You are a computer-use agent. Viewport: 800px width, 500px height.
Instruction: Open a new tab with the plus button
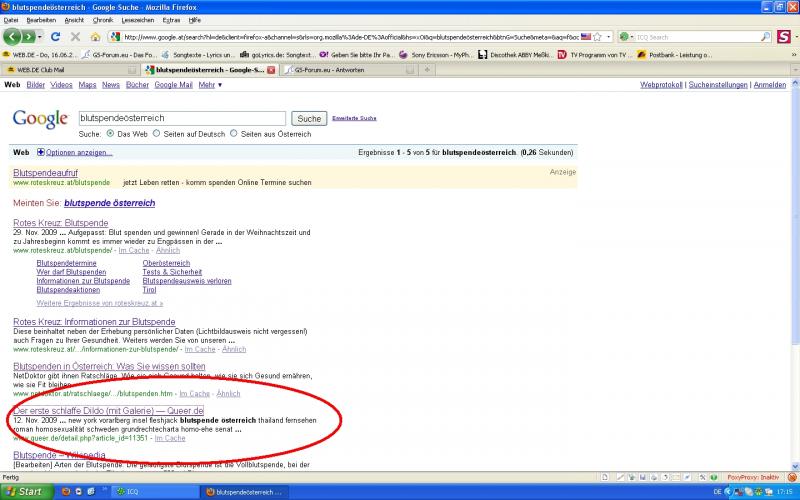point(427,70)
